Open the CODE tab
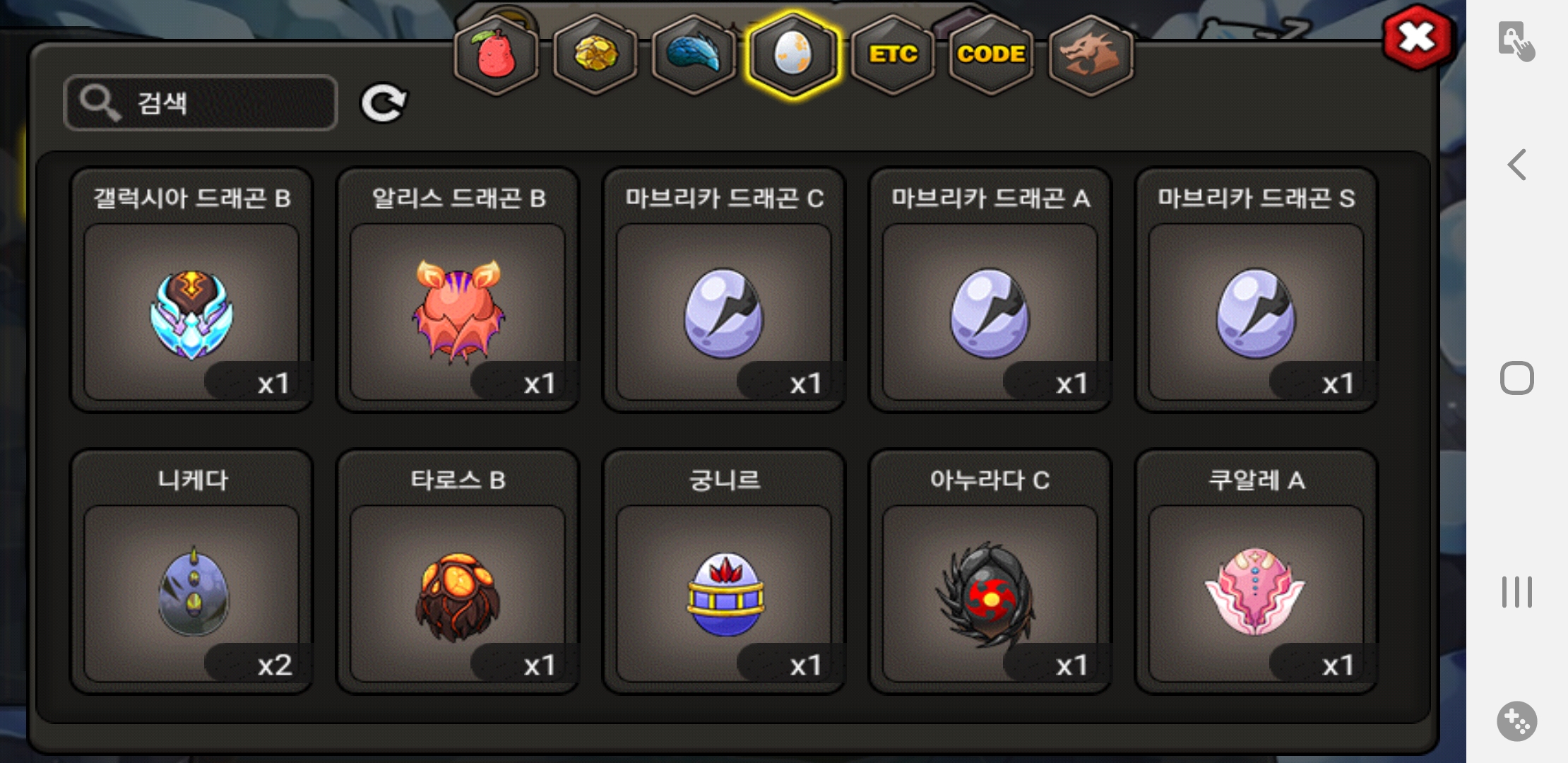Screen dimensions: 1568x763 pos(991,54)
